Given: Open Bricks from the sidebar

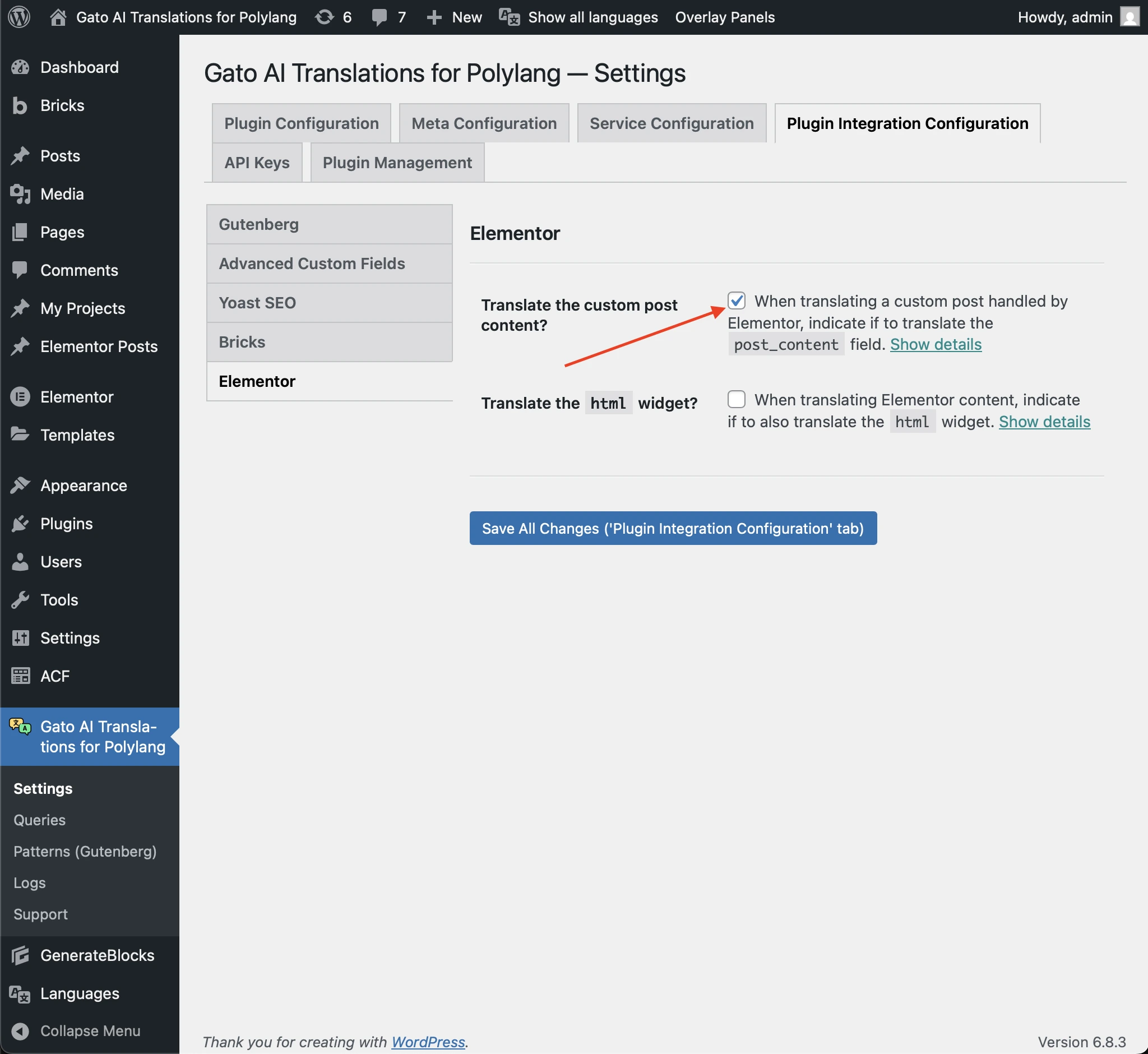Looking at the screenshot, I should 62,105.
